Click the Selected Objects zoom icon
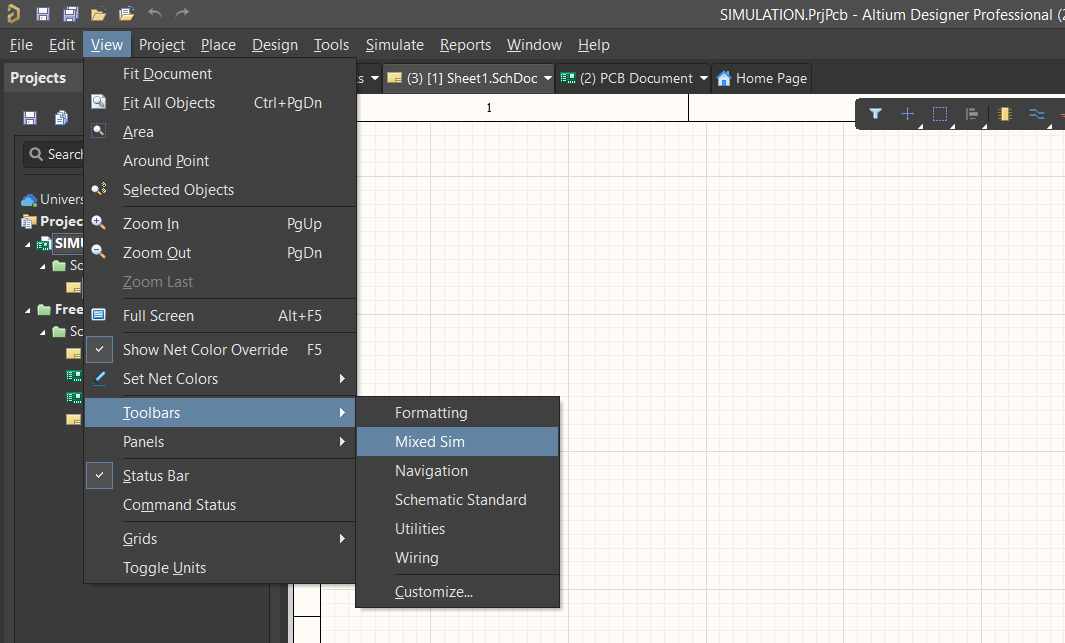The height and width of the screenshot is (643, 1065). coord(99,189)
